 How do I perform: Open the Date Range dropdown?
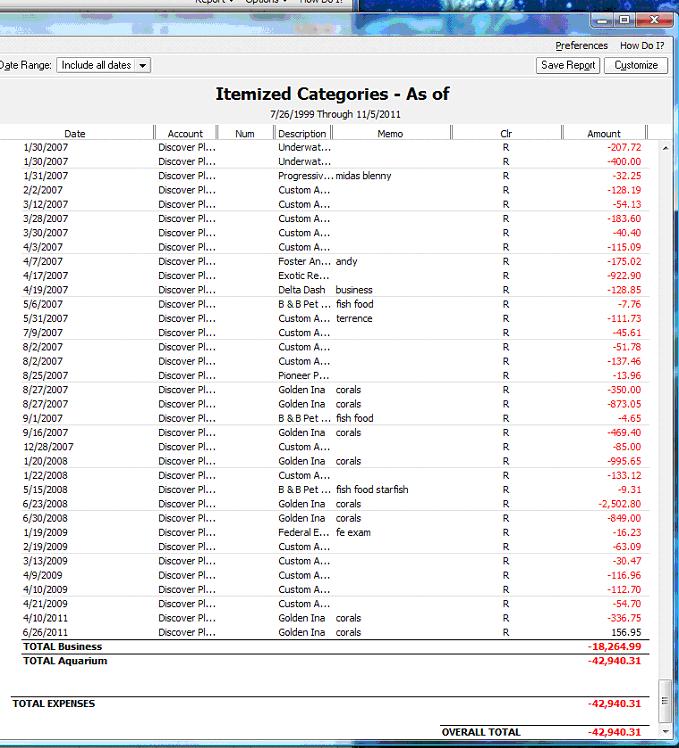click(104, 65)
